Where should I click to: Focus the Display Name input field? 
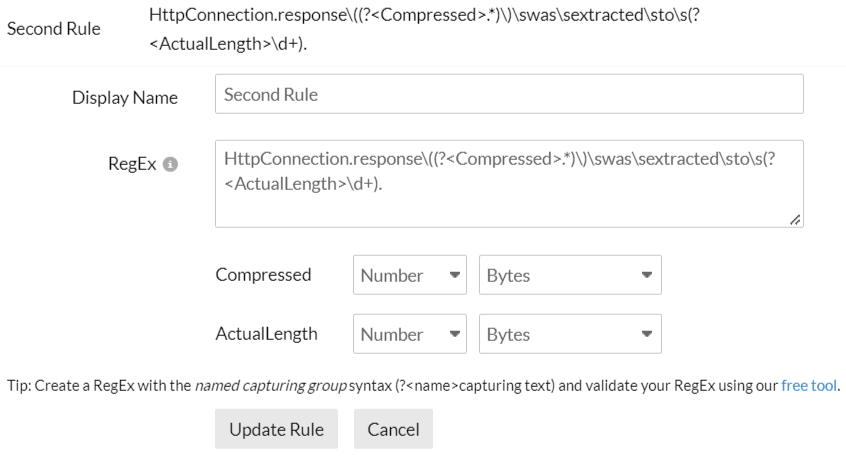pos(509,95)
